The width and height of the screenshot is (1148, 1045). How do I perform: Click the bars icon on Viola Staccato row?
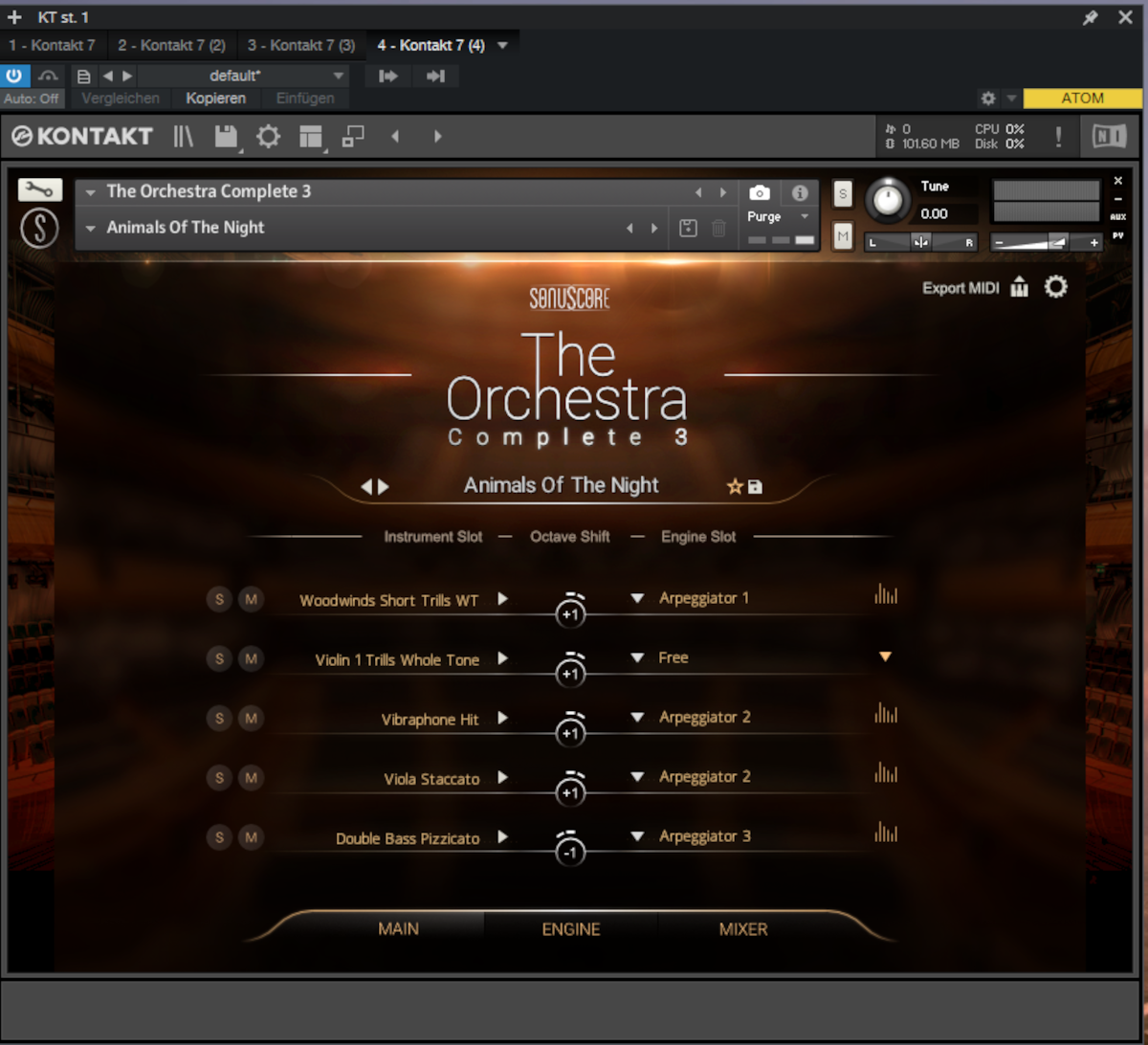coord(886,772)
